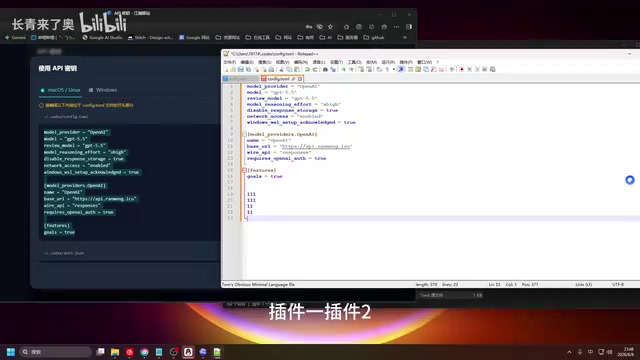640x360 pixels.
Task: Select the macOS / Linux tab in browser page
Action: click(x=60, y=90)
